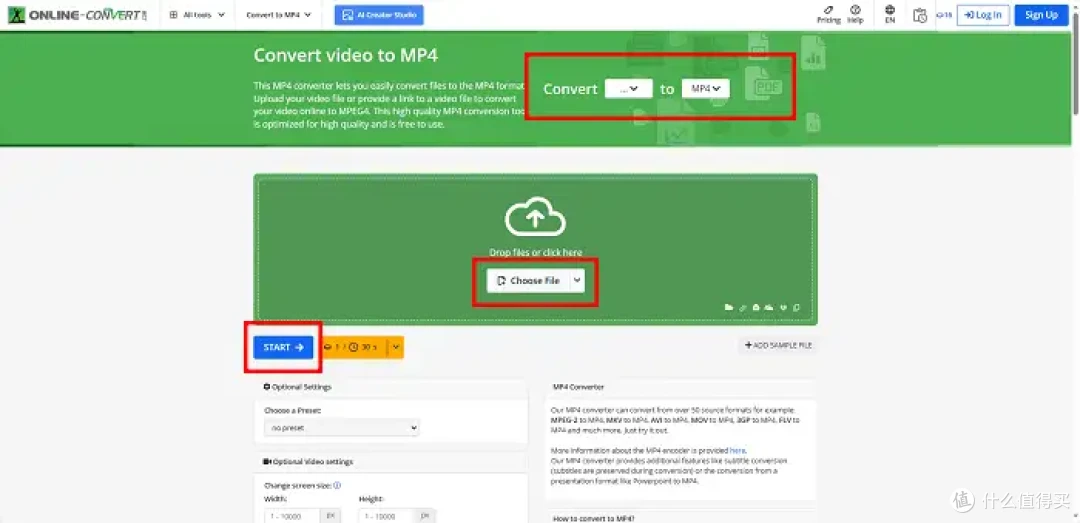The height and width of the screenshot is (523, 1080).
Task: Click ADD SAMPLE FILE
Action: click(x=778, y=345)
